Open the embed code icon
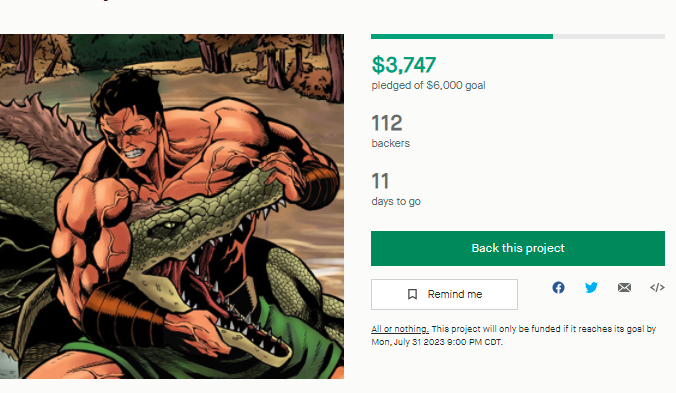This screenshot has width=676, height=393. coord(657,287)
